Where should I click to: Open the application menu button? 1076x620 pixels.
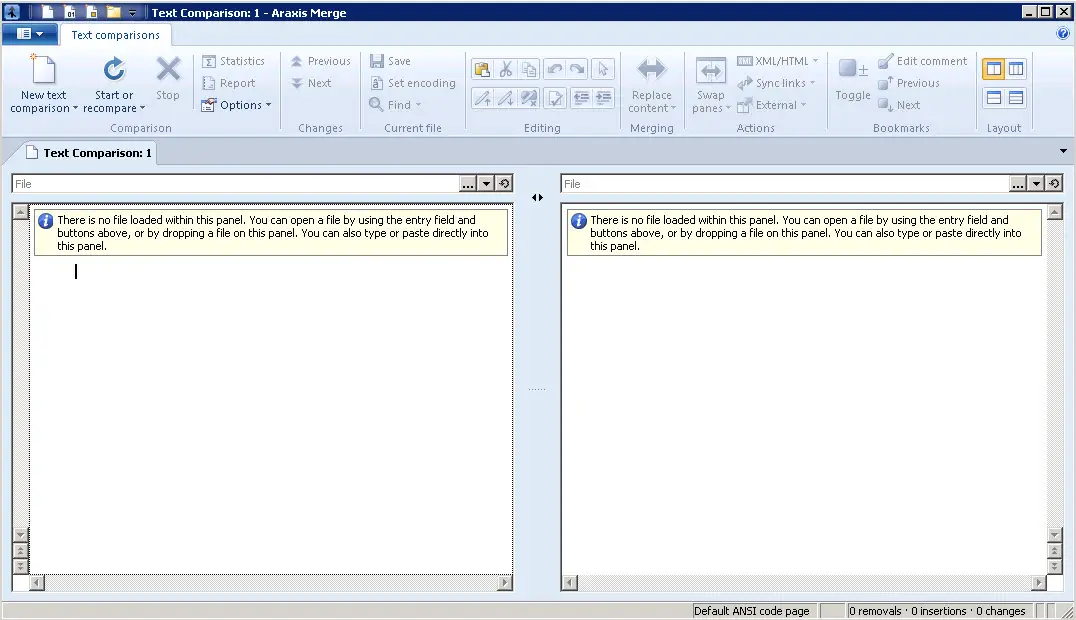coord(30,34)
